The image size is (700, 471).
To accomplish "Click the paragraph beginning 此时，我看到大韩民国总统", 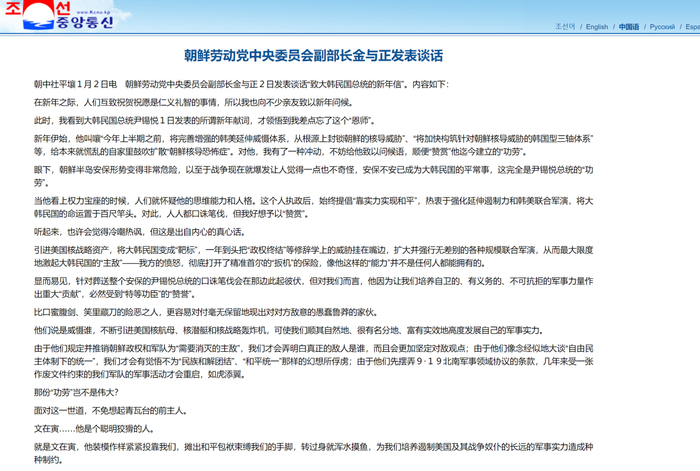I will tap(205, 121).
